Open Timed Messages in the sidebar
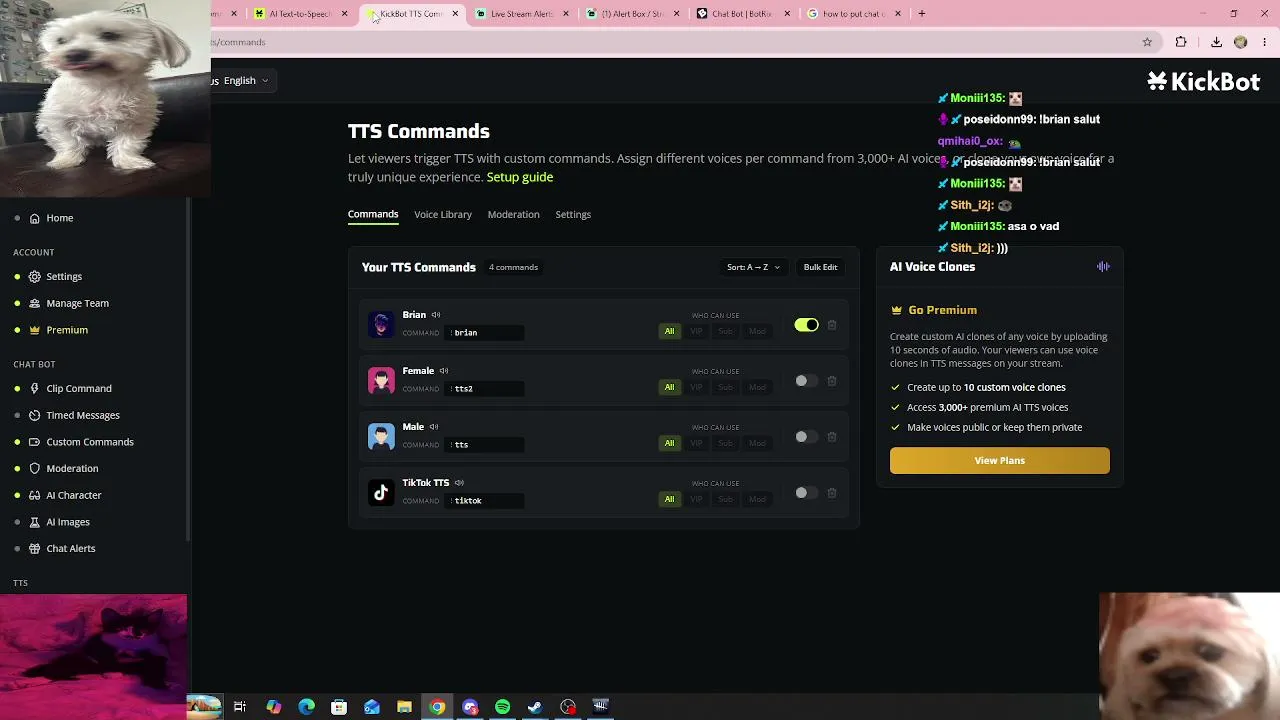Viewport: 1280px width, 720px height. 83,415
